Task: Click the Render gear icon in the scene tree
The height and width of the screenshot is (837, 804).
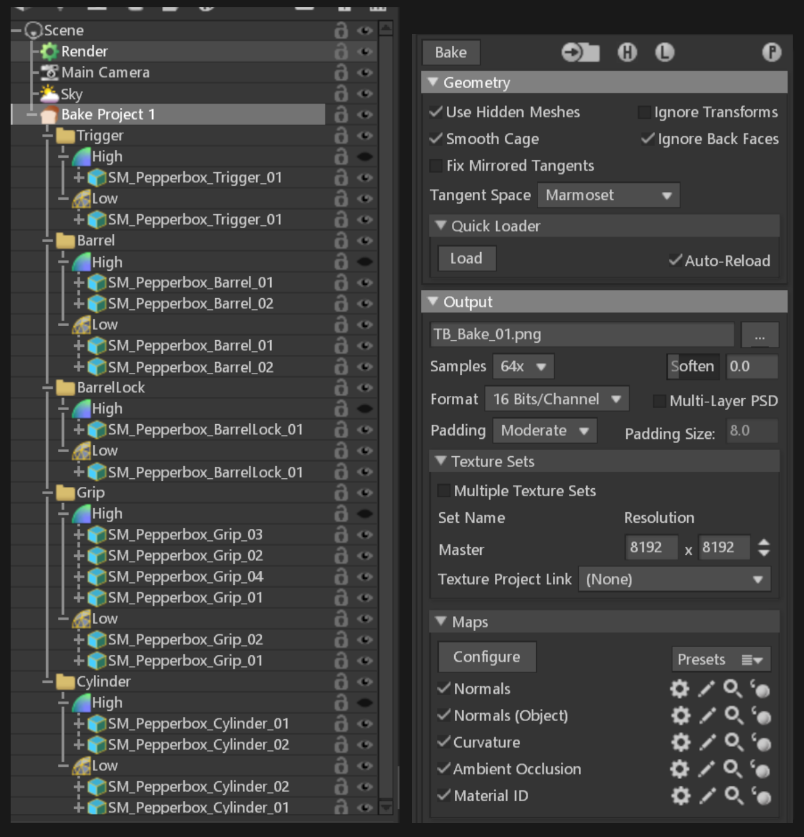Action: point(50,51)
